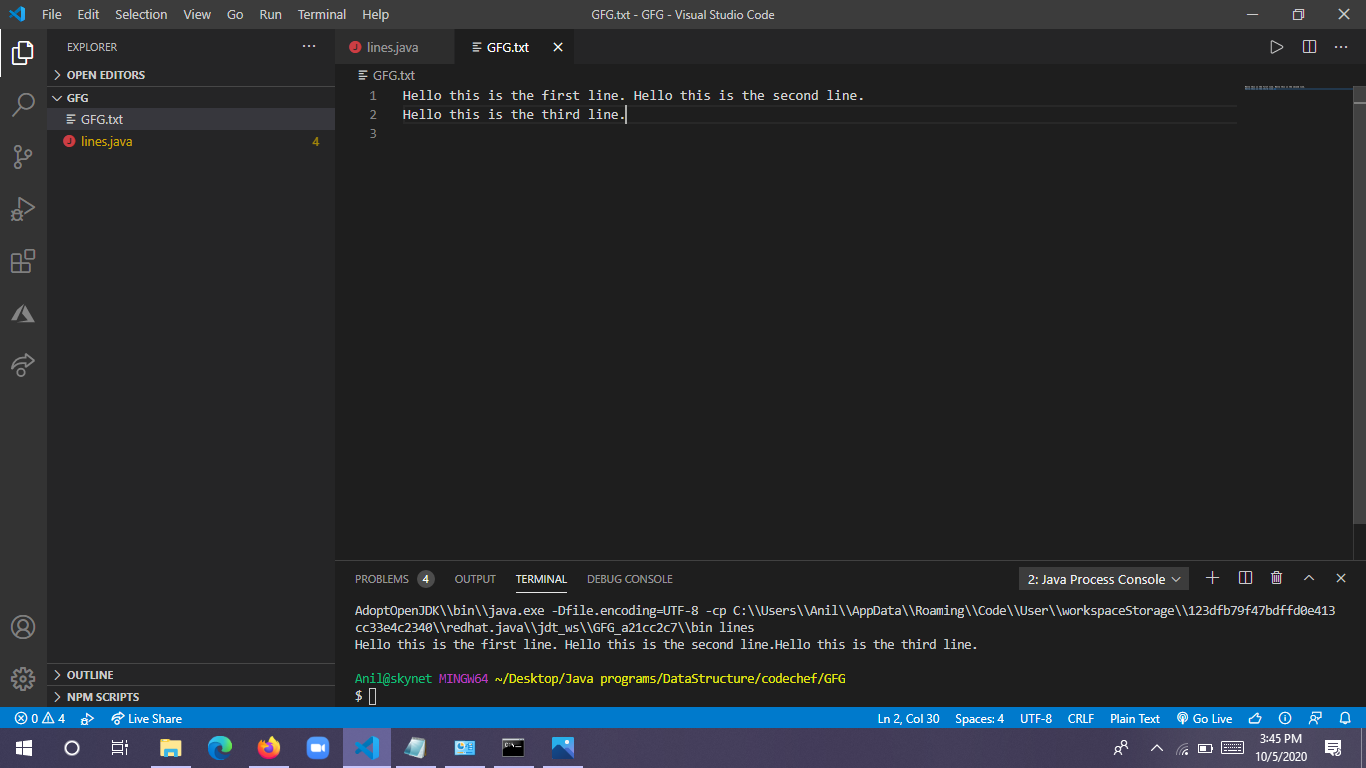The width and height of the screenshot is (1366, 768).
Task: Open the Search view in activity bar
Action: click(x=23, y=104)
